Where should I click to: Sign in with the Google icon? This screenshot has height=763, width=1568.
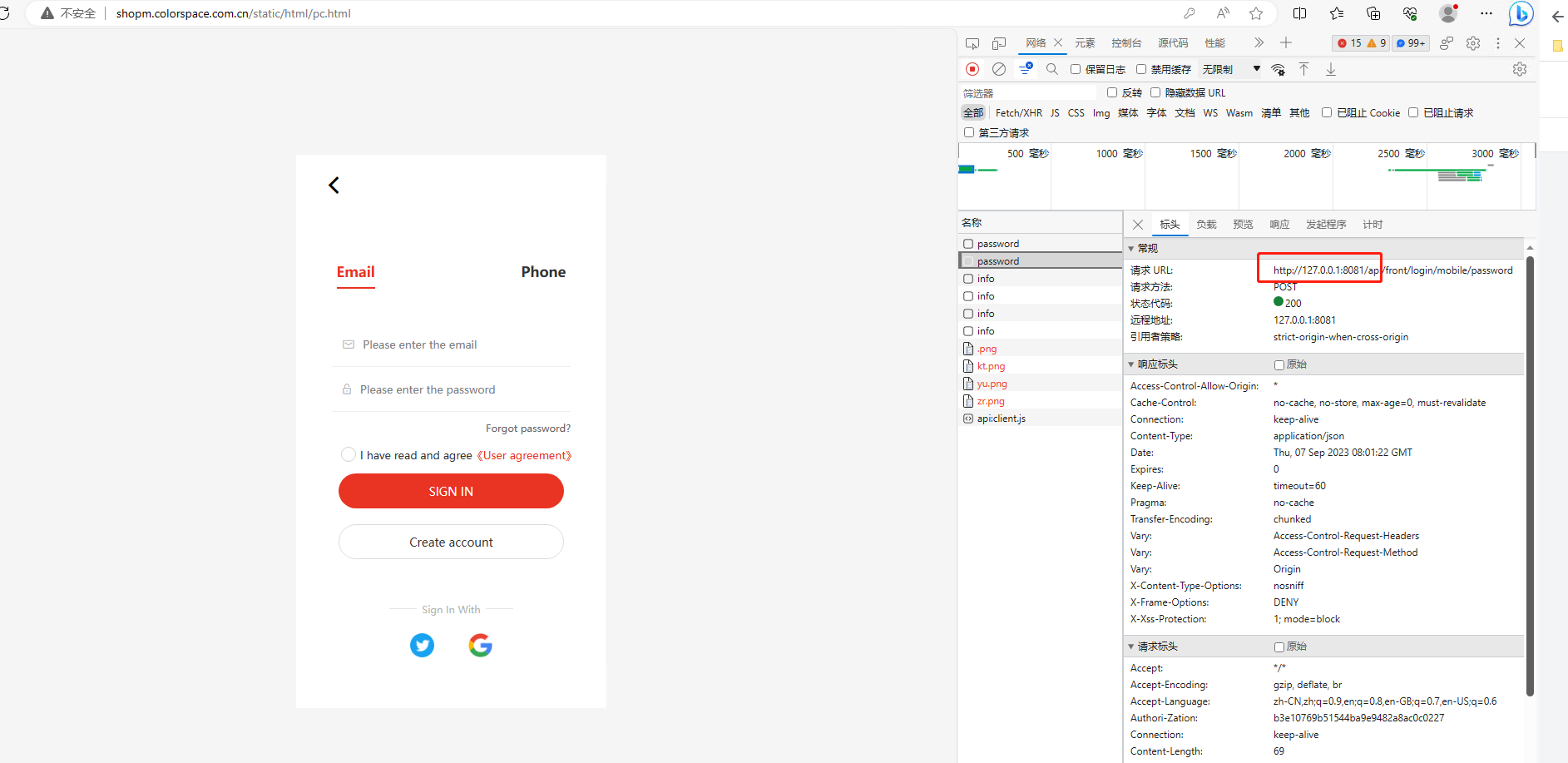[x=480, y=645]
